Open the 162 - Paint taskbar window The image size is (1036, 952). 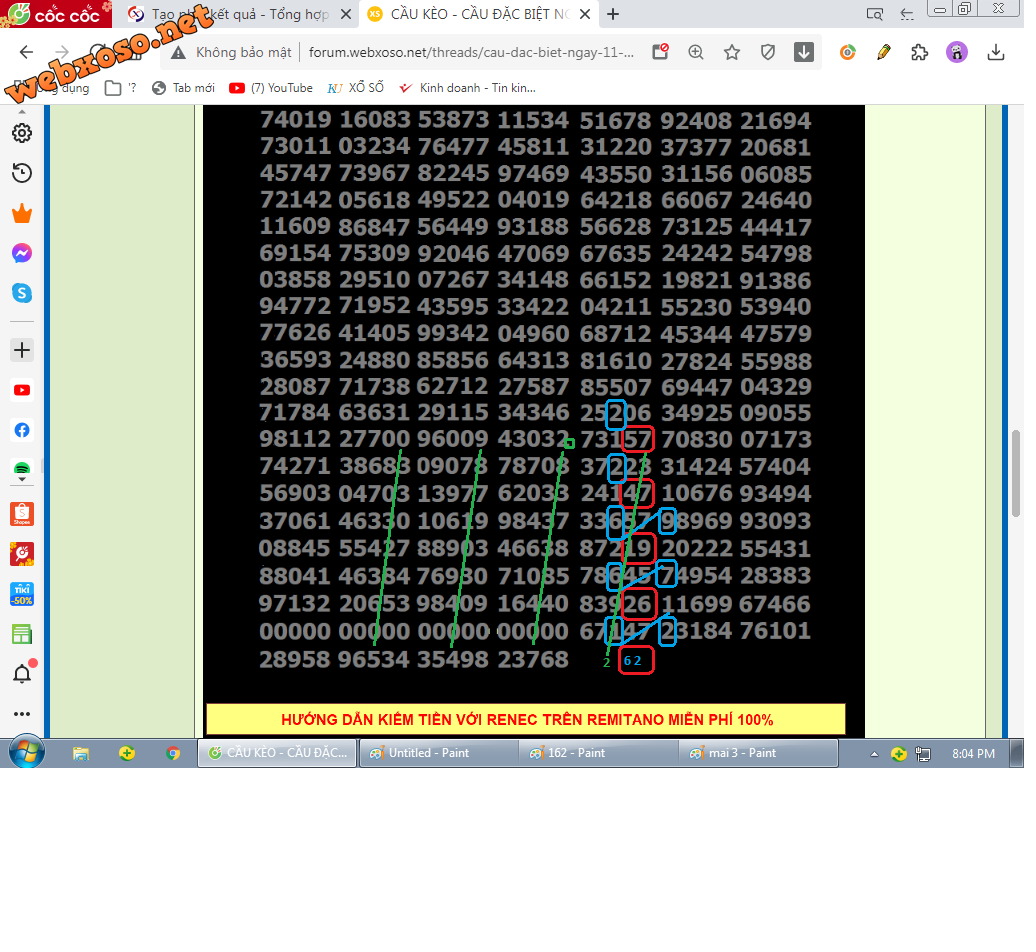(x=597, y=753)
